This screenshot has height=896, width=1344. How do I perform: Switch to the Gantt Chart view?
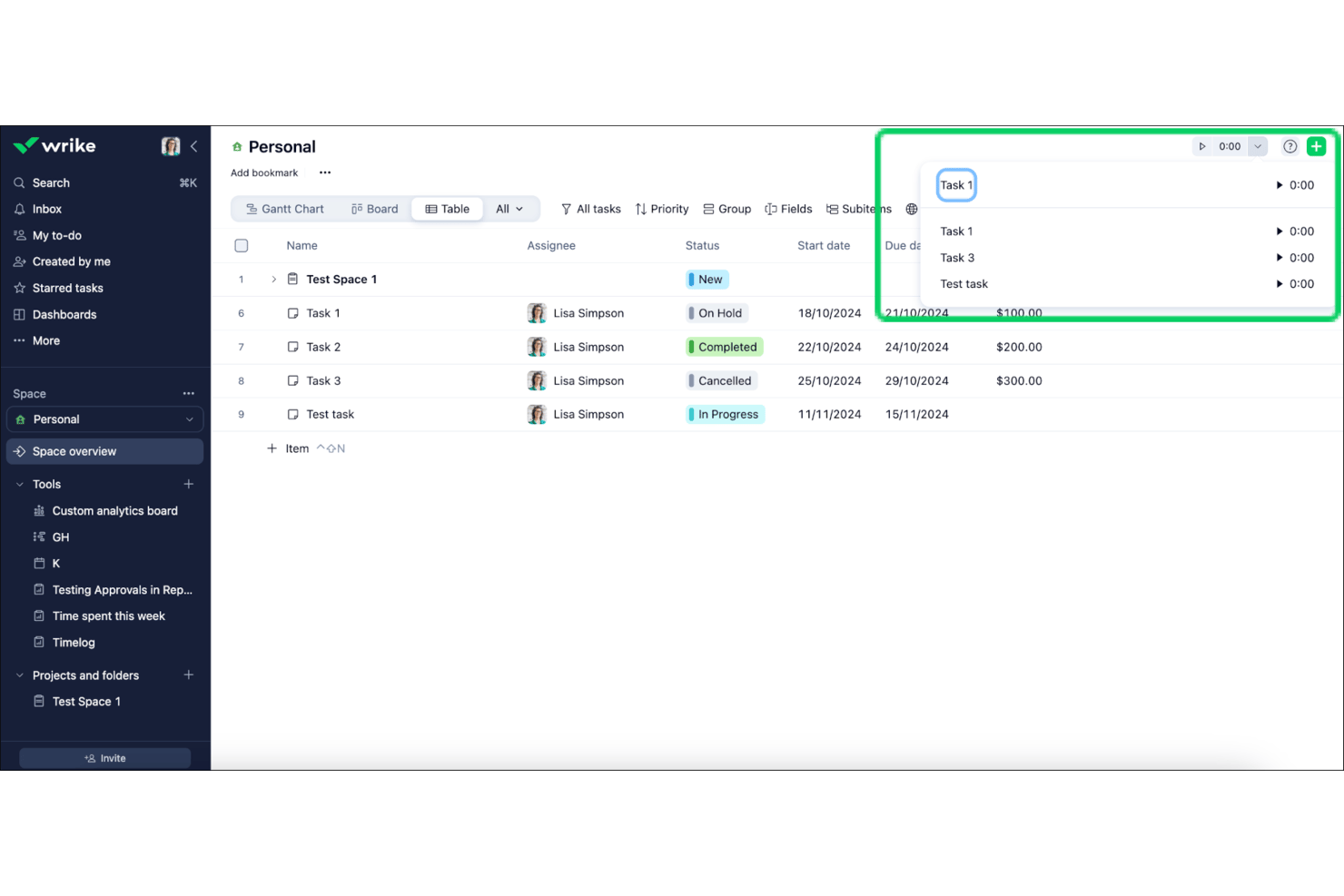285,209
